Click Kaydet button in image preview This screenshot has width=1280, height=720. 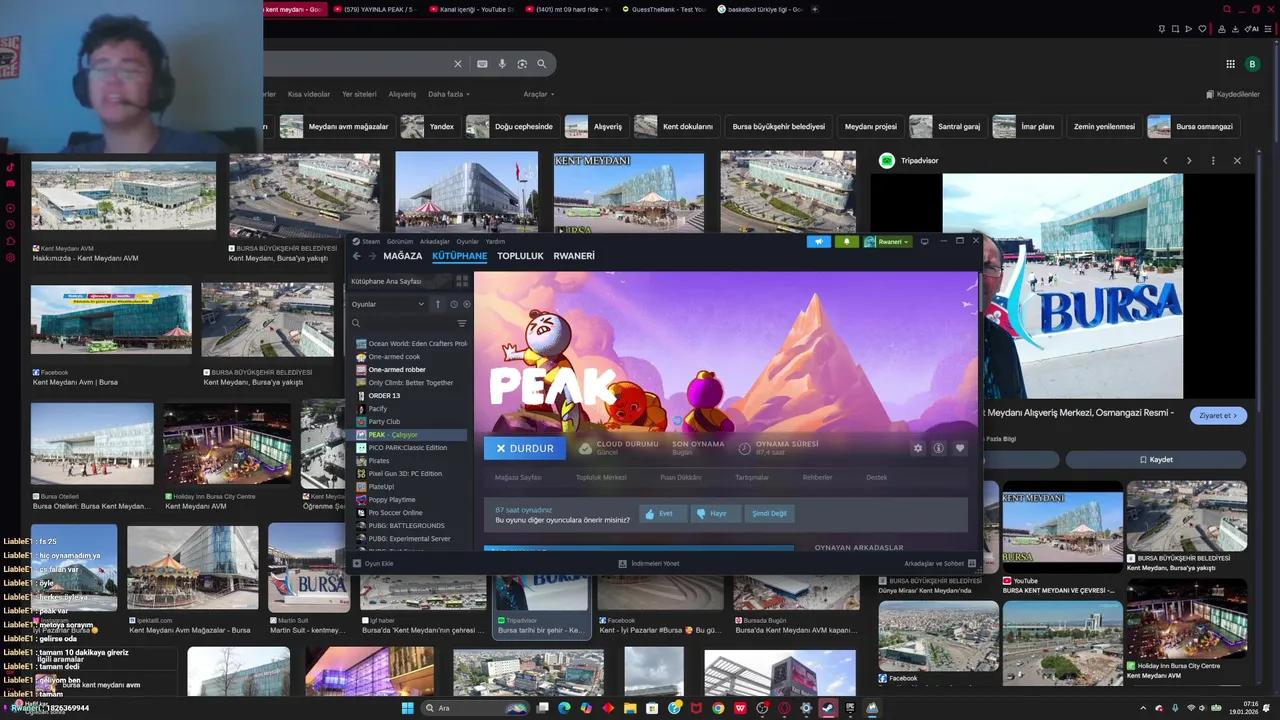[1156, 460]
